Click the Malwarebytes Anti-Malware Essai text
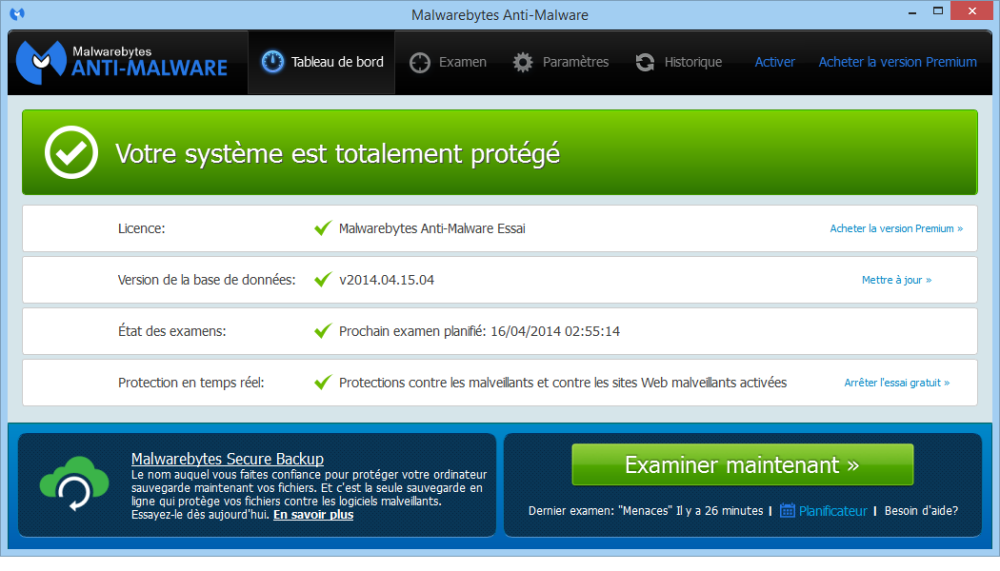Screen dimensions: 1000x571 [432, 228]
